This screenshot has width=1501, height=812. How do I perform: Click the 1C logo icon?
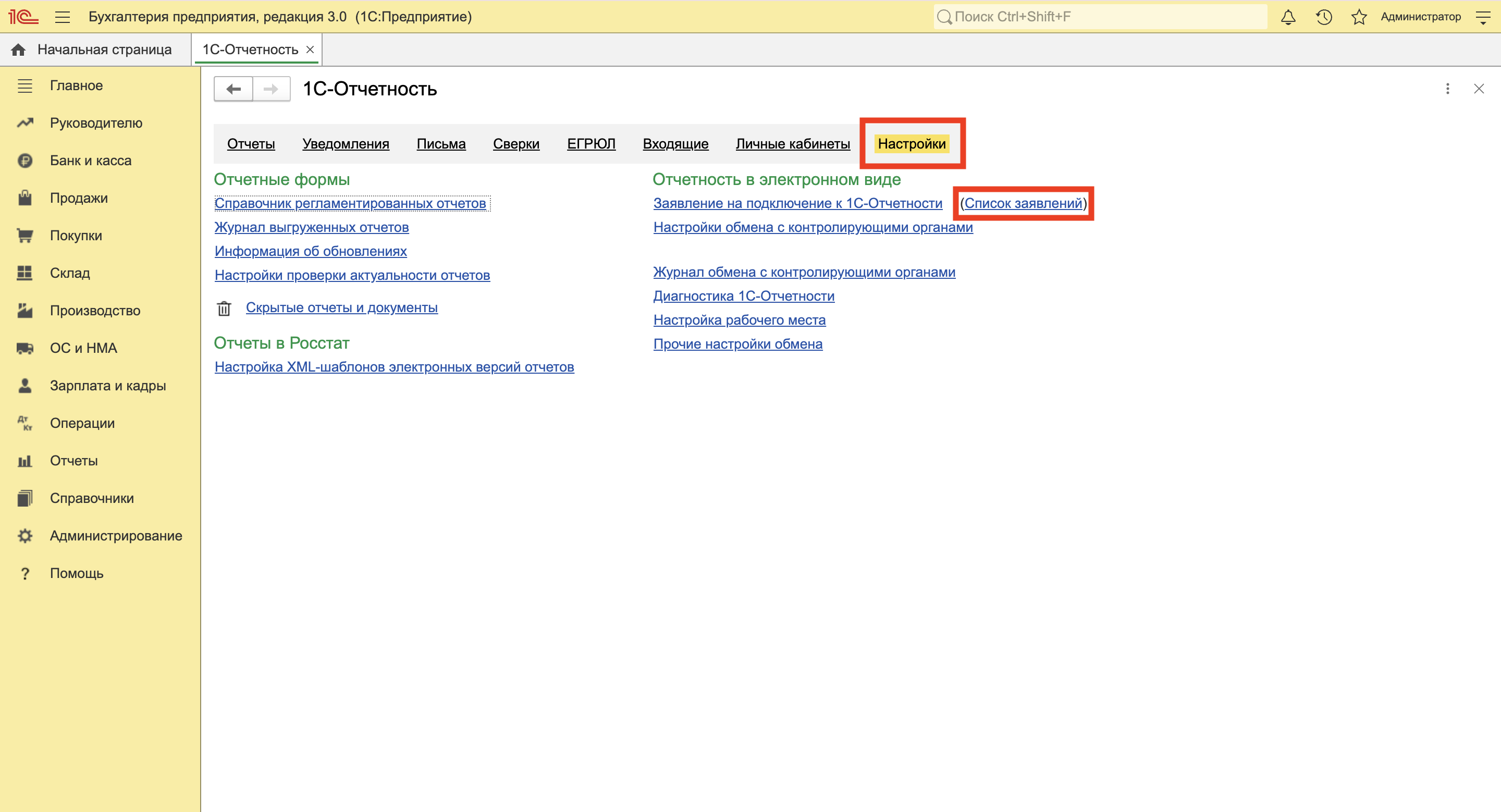coord(23,16)
